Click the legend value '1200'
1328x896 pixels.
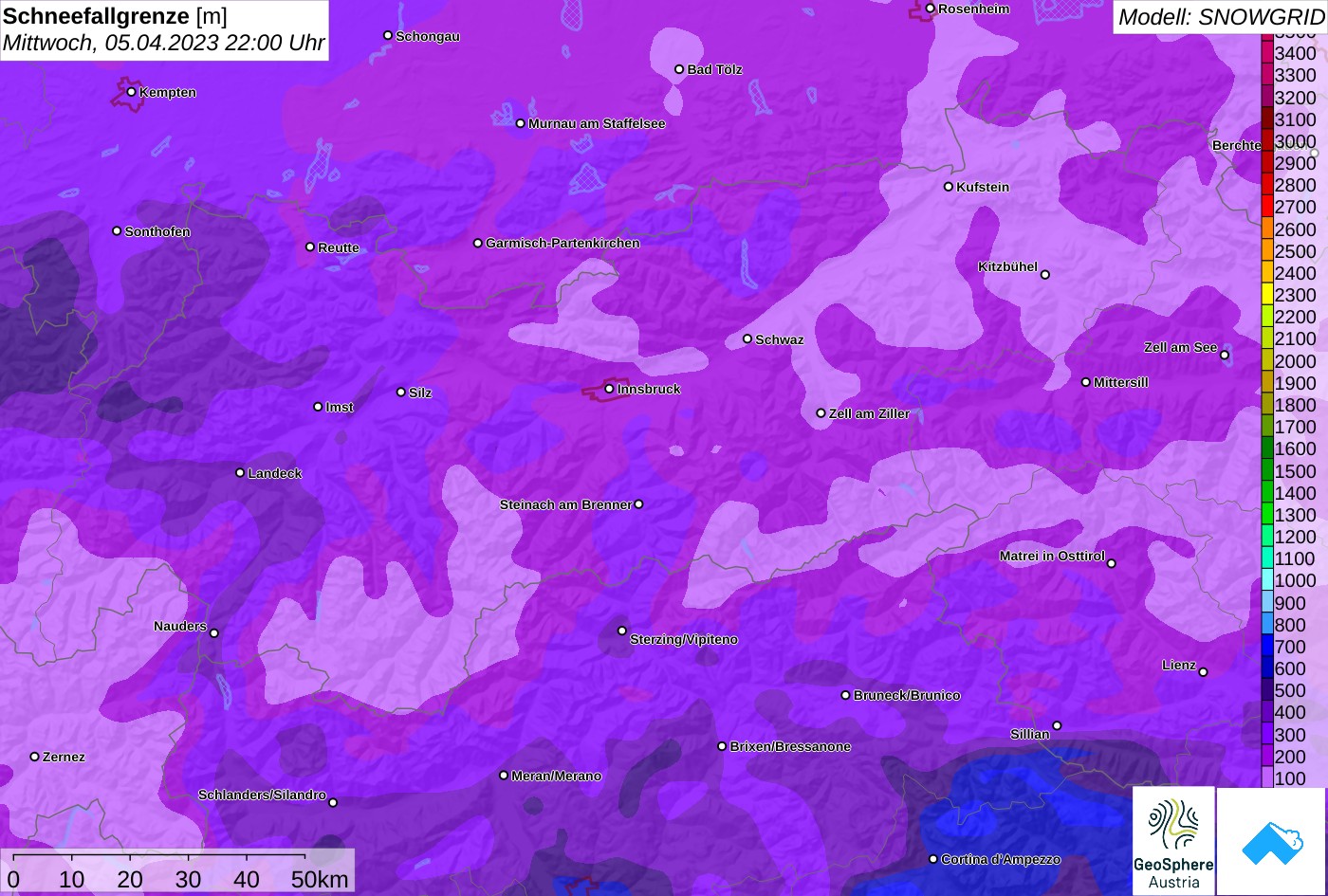(x=1295, y=537)
